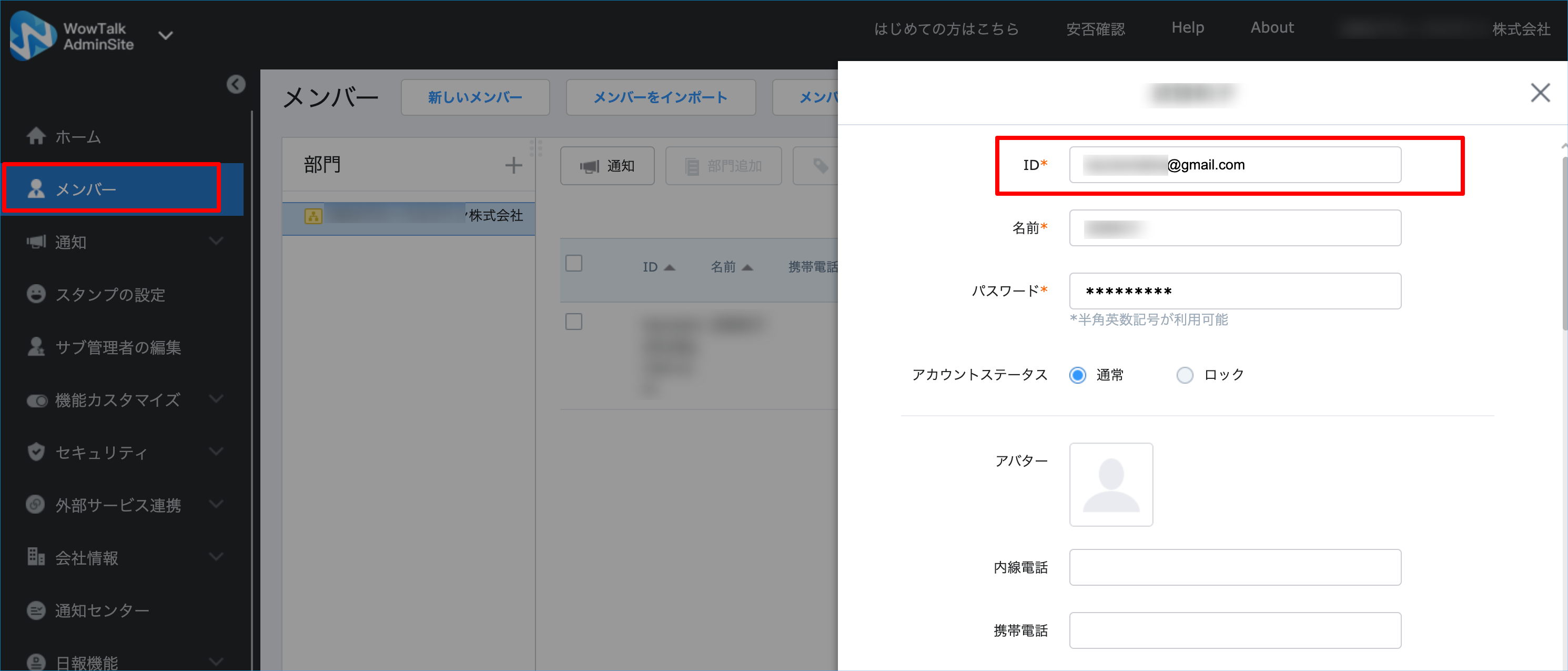This screenshot has height=671, width=1568.
Task: Click the ID email input field
Action: [x=1235, y=164]
